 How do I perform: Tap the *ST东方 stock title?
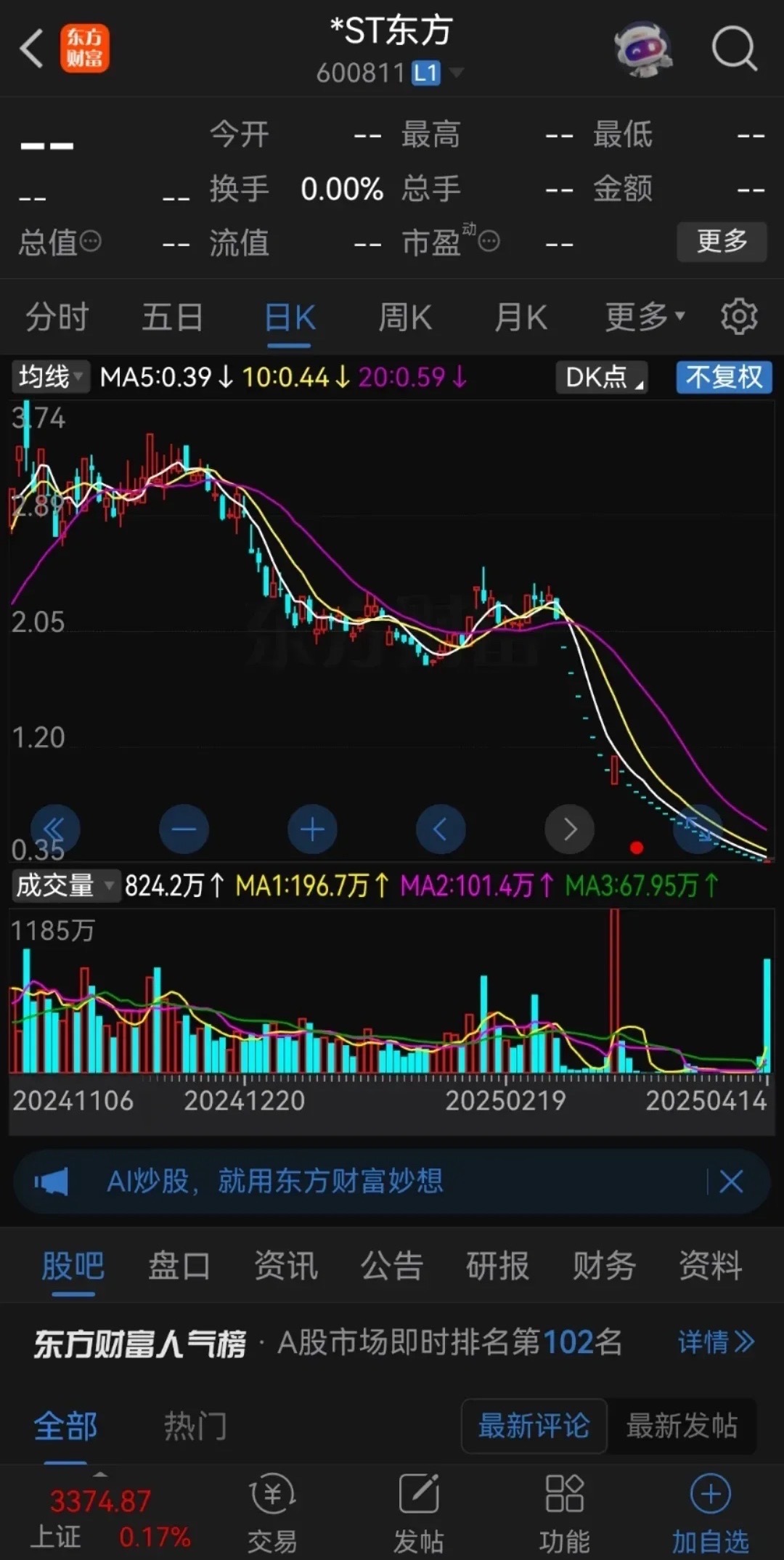(x=391, y=31)
